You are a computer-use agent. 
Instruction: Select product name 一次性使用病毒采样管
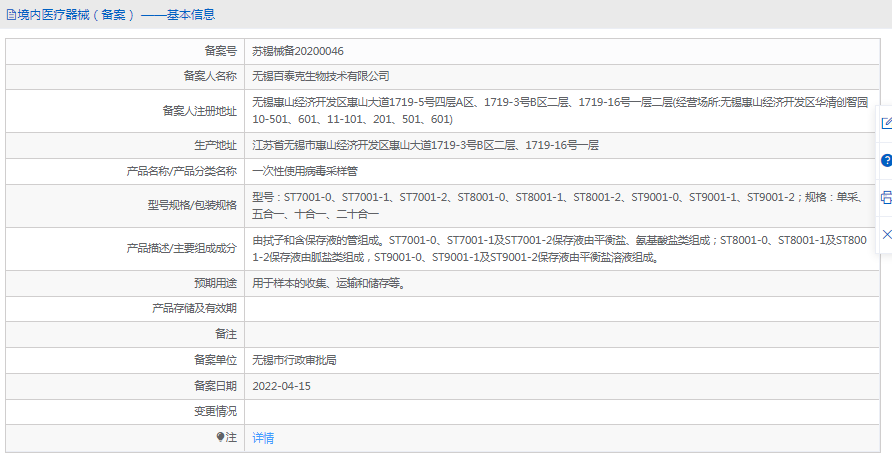[x=304, y=172]
